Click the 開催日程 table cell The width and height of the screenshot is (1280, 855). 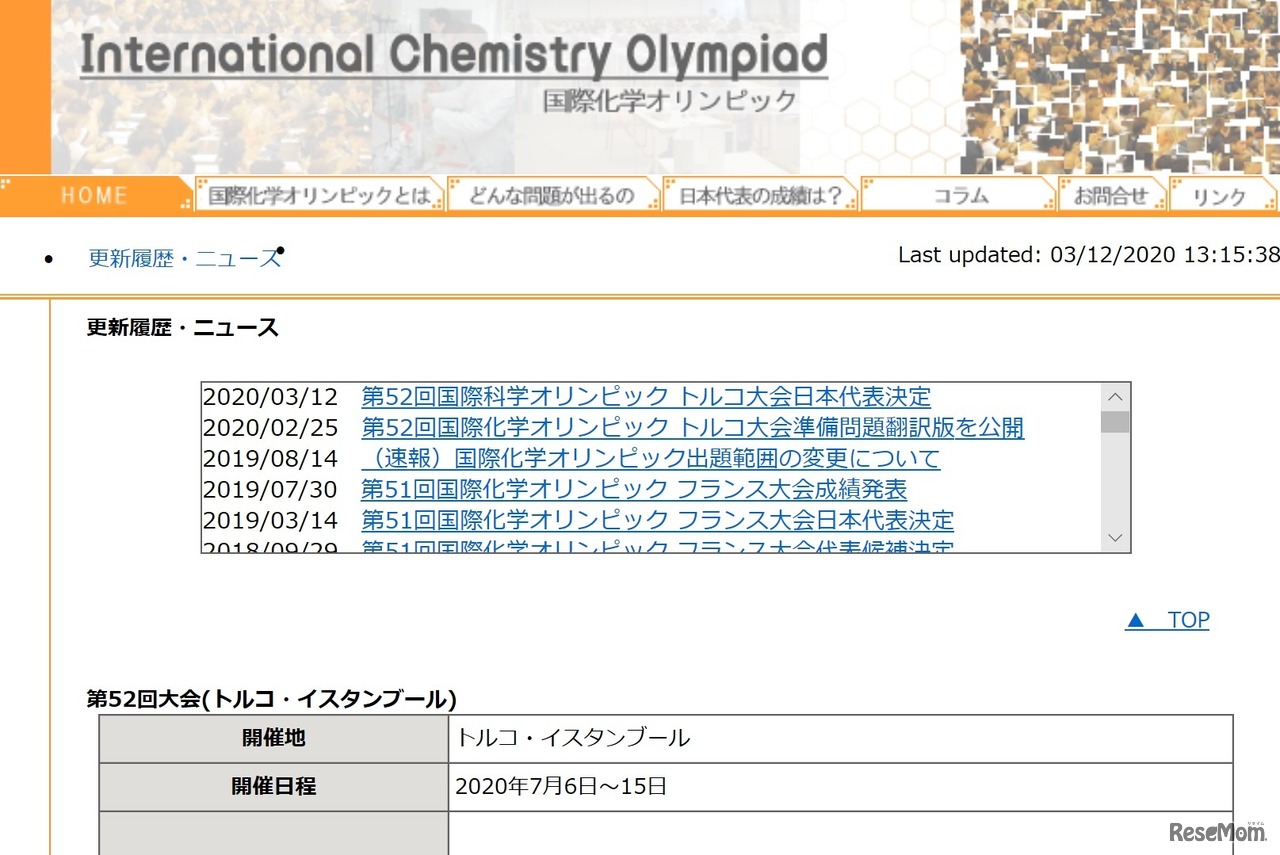point(274,787)
